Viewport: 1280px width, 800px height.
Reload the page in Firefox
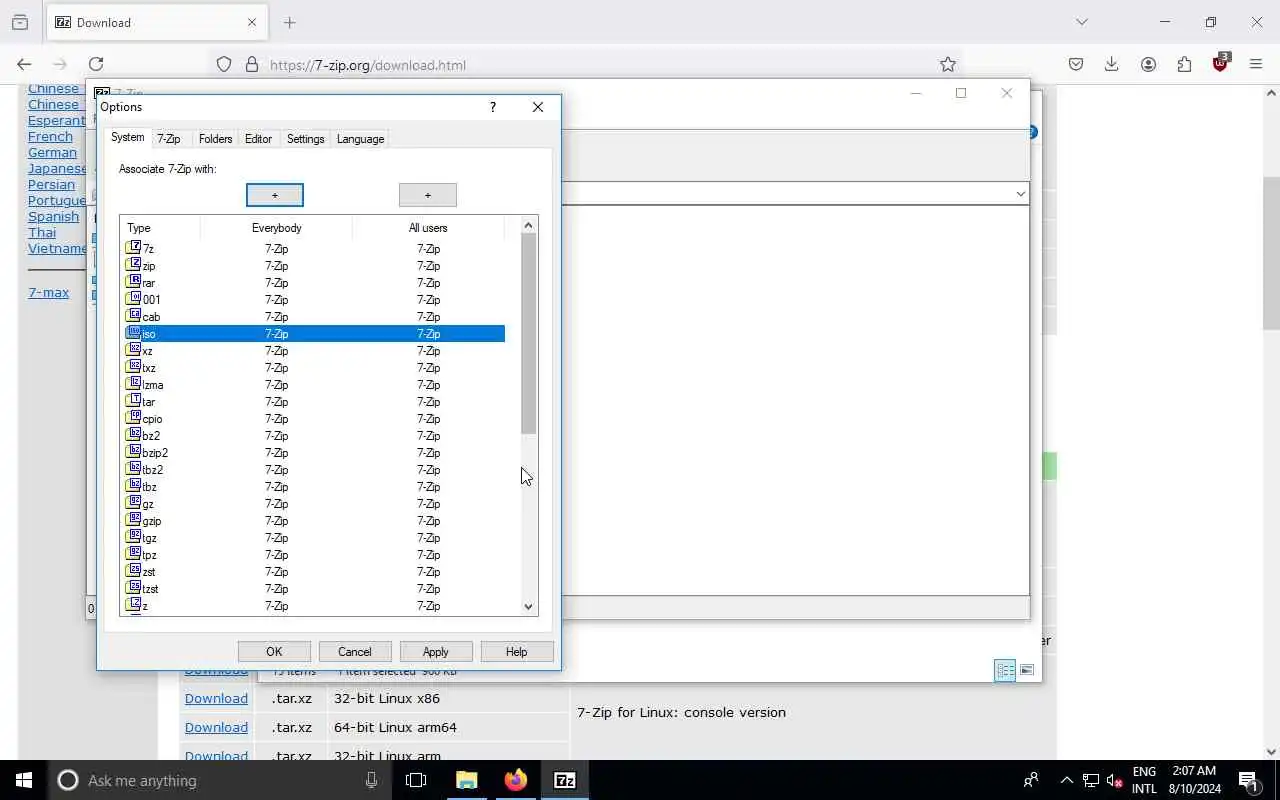[x=96, y=64]
